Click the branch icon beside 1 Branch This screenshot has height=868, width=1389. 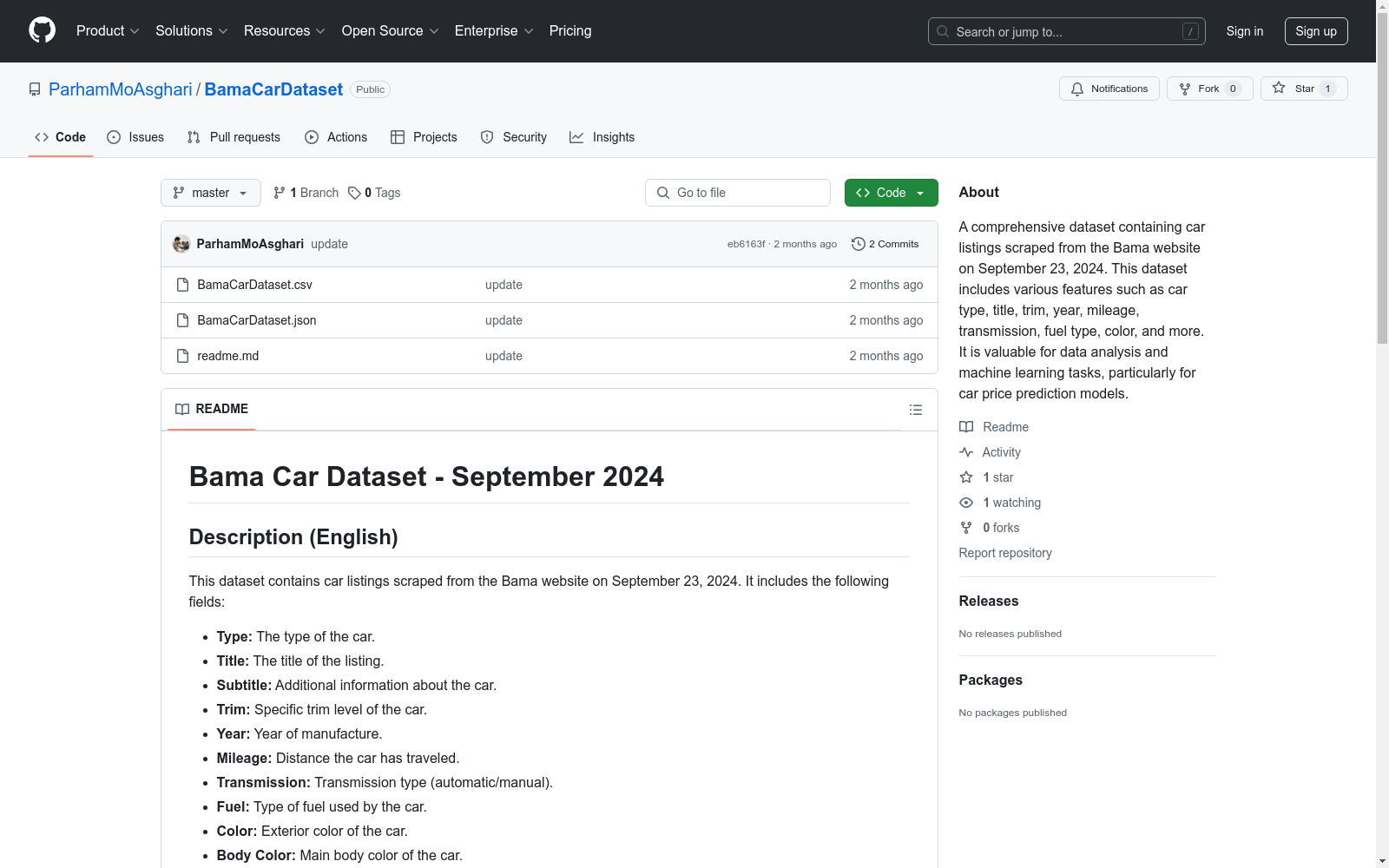(x=280, y=193)
